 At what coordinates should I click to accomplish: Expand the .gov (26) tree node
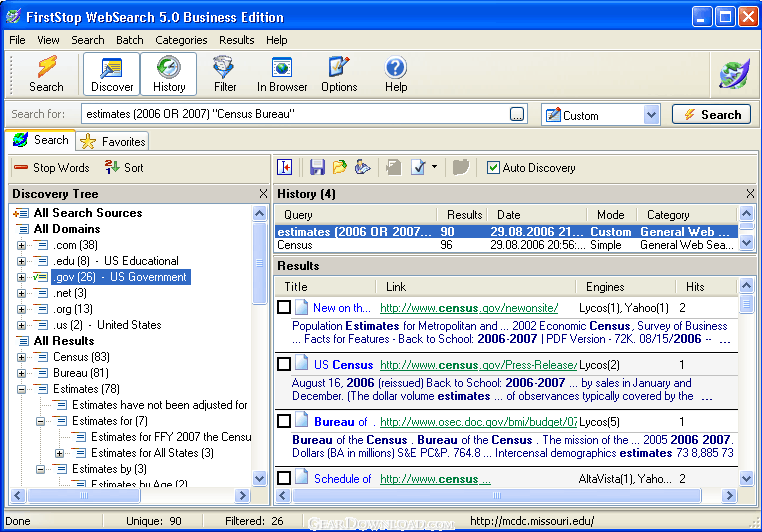click(21, 277)
